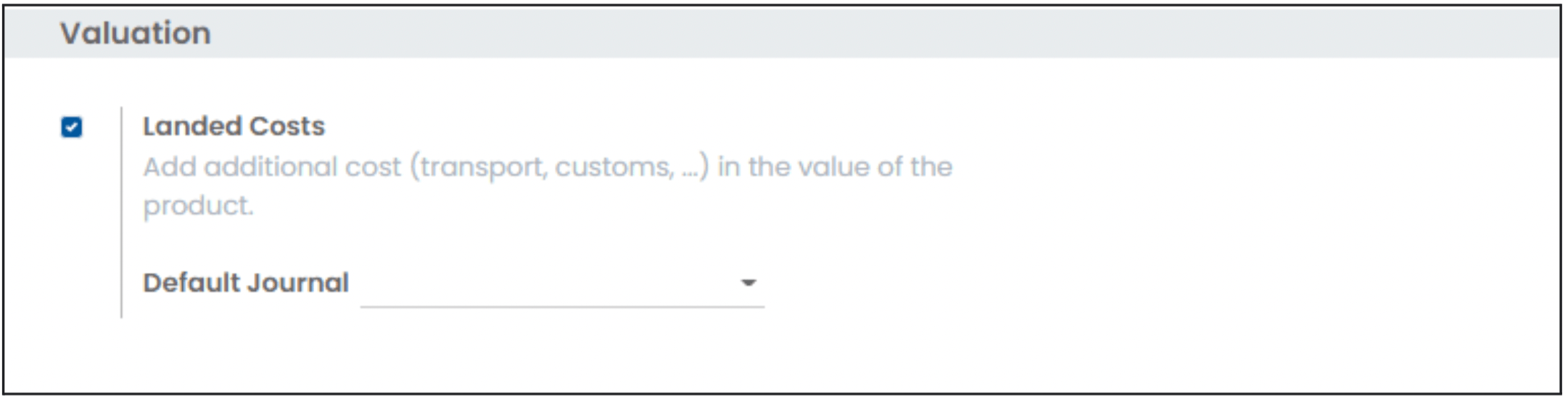Image resolution: width=1568 pixels, height=399 pixels.
Task: Click the landed costs description text
Action: [548, 186]
